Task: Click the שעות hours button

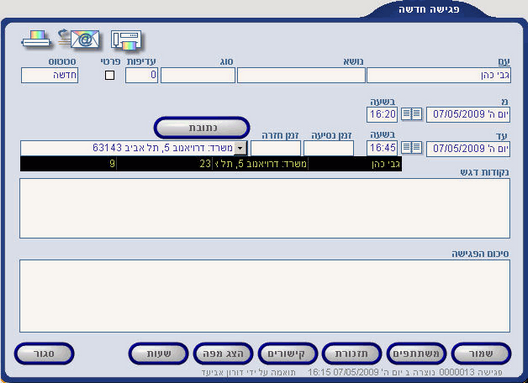Action: (x=158, y=354)
